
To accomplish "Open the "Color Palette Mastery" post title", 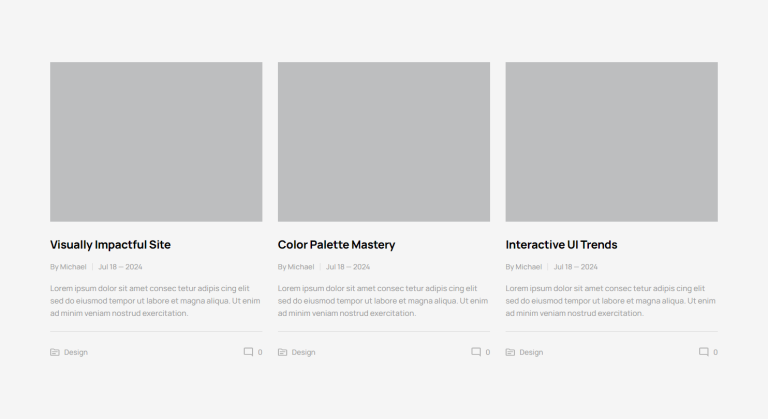I will tap(336, 244).
